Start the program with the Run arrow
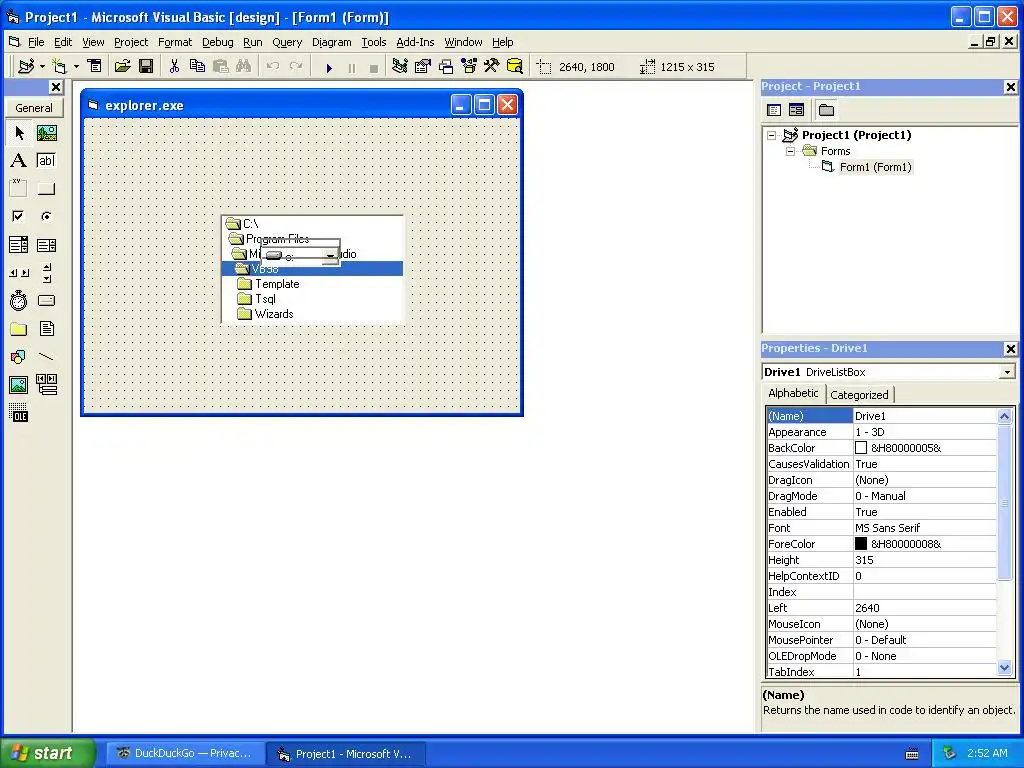Screen dimensions: 1024x768 [329, 67]
